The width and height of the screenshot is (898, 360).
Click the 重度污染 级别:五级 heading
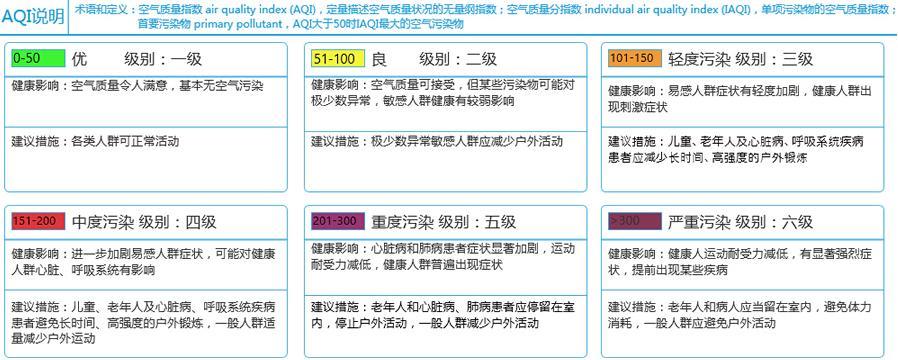click(443, 221)
